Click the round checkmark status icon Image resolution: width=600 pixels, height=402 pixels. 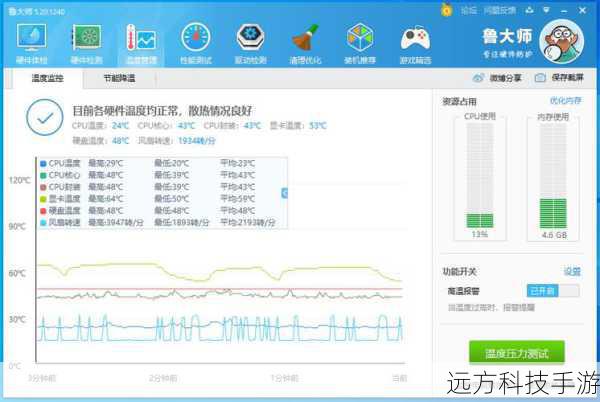(x=45, y=117)
